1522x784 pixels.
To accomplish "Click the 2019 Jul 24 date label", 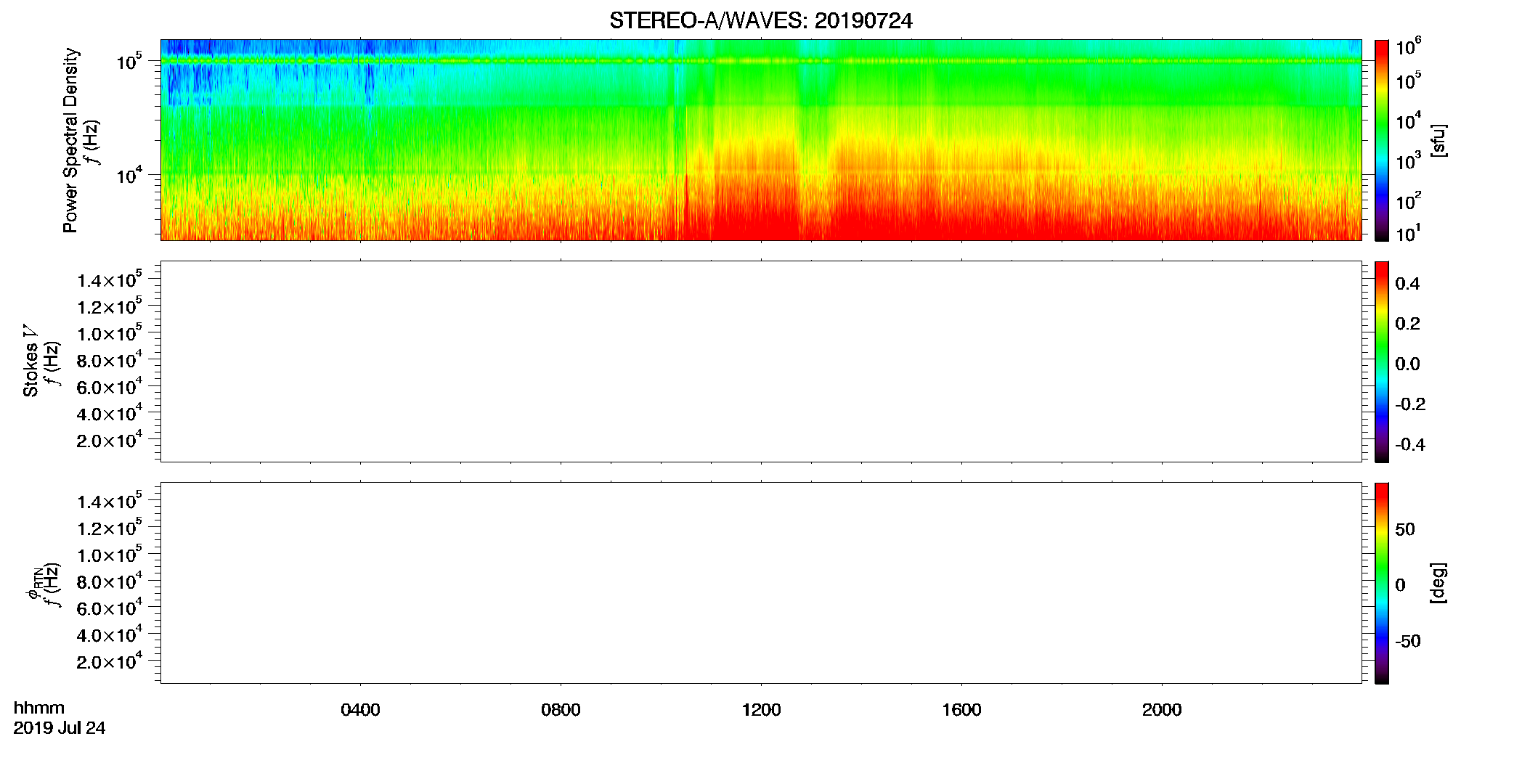I will pyautogui.click(x=60, y=728).
